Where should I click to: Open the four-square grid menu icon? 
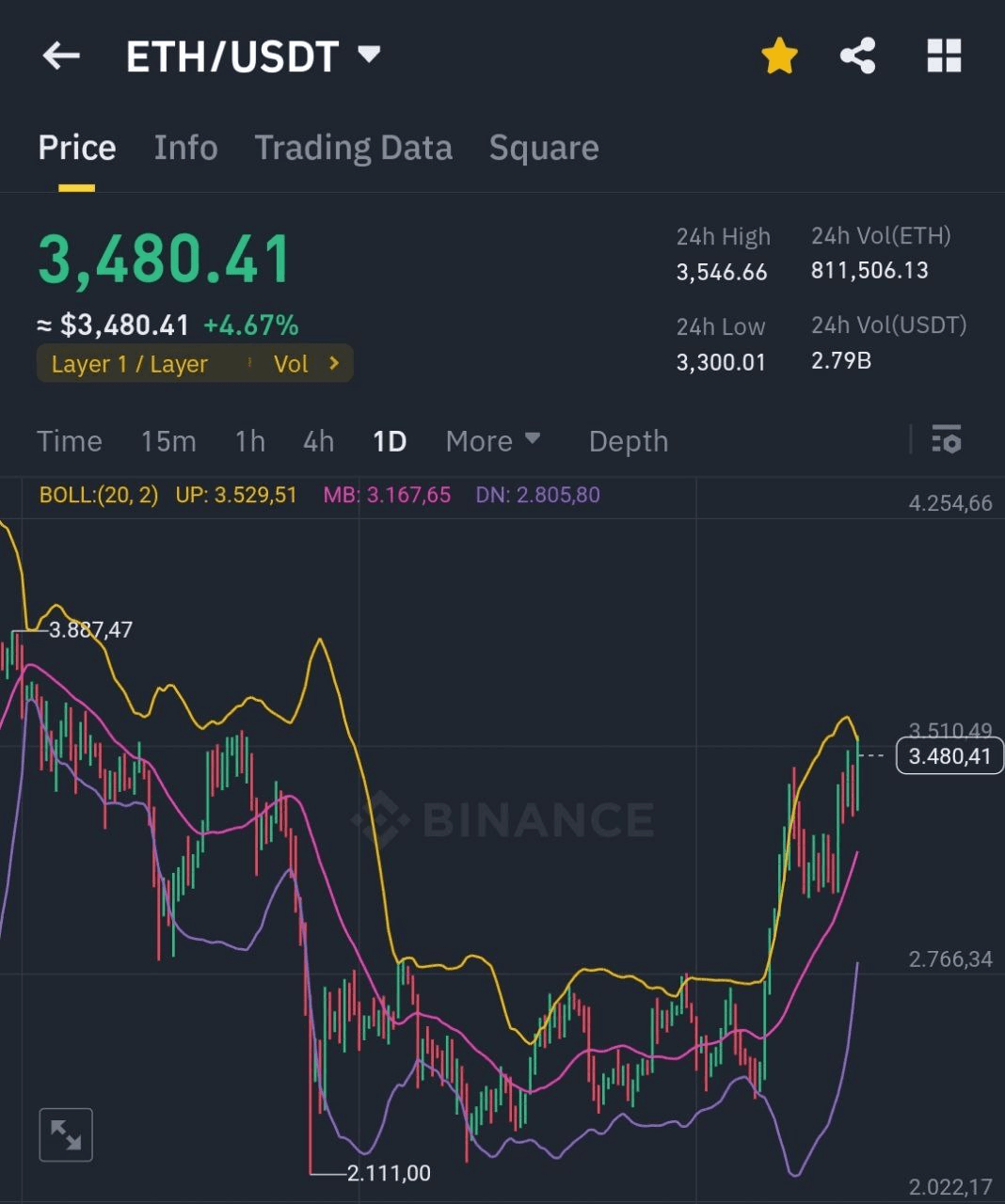(944, 55)
